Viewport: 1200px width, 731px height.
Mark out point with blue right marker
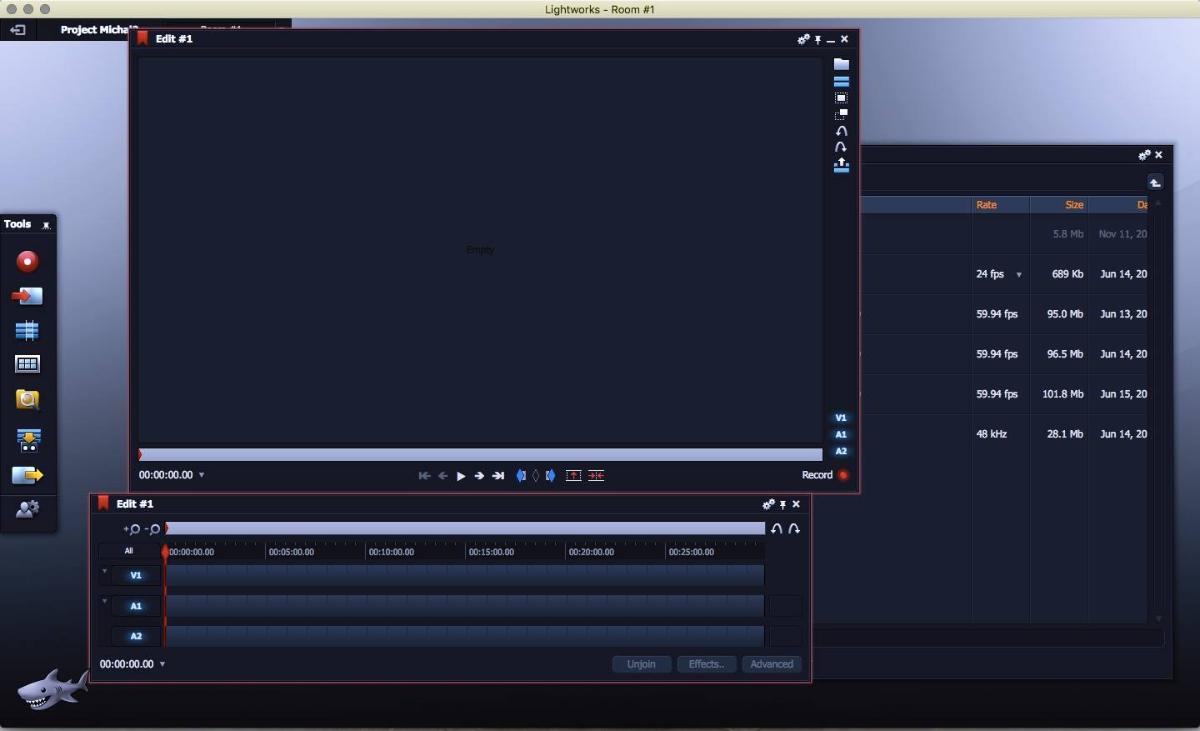pyautogui.click(x=550, y=476)
